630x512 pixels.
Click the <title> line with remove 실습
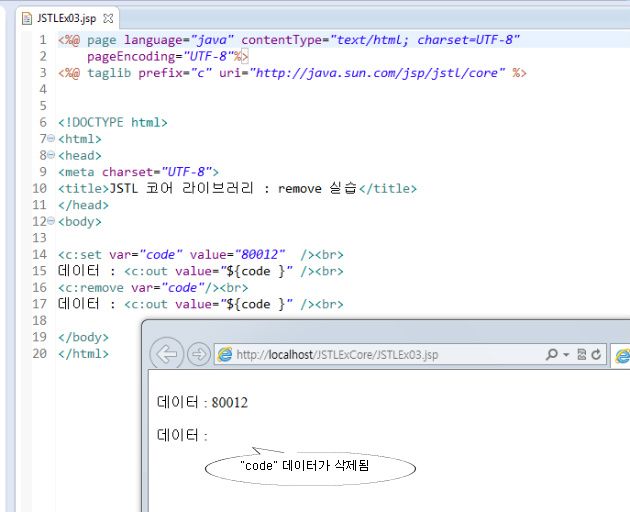tap(237, 188)
